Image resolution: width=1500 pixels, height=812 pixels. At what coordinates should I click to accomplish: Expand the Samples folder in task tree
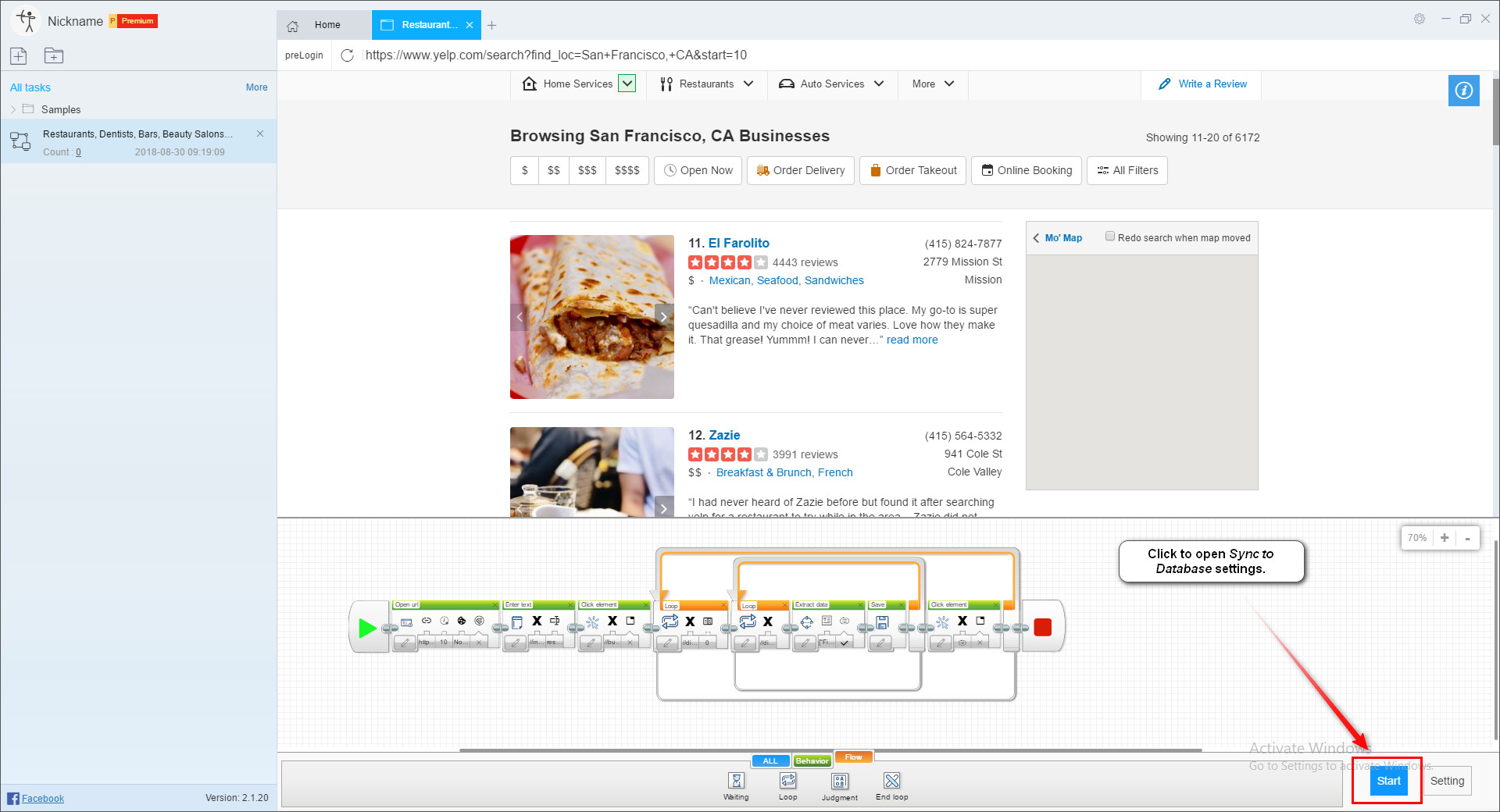coord(13,109)
